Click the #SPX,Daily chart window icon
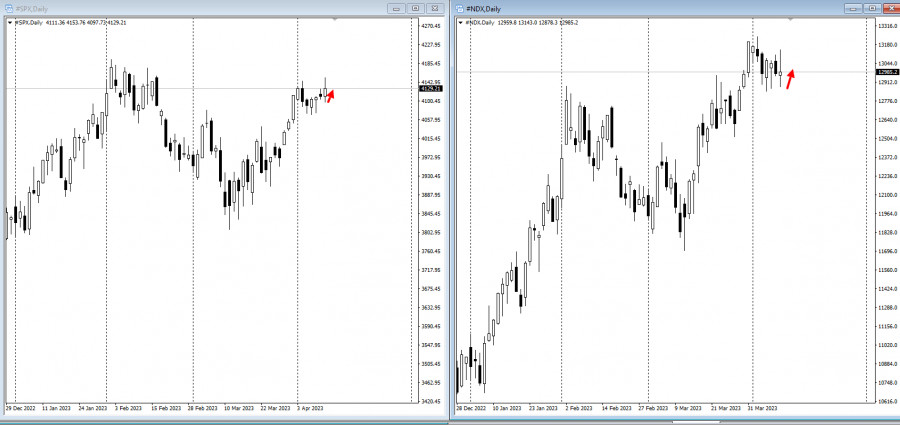900x425 pixels. click(x=8, y=8)
